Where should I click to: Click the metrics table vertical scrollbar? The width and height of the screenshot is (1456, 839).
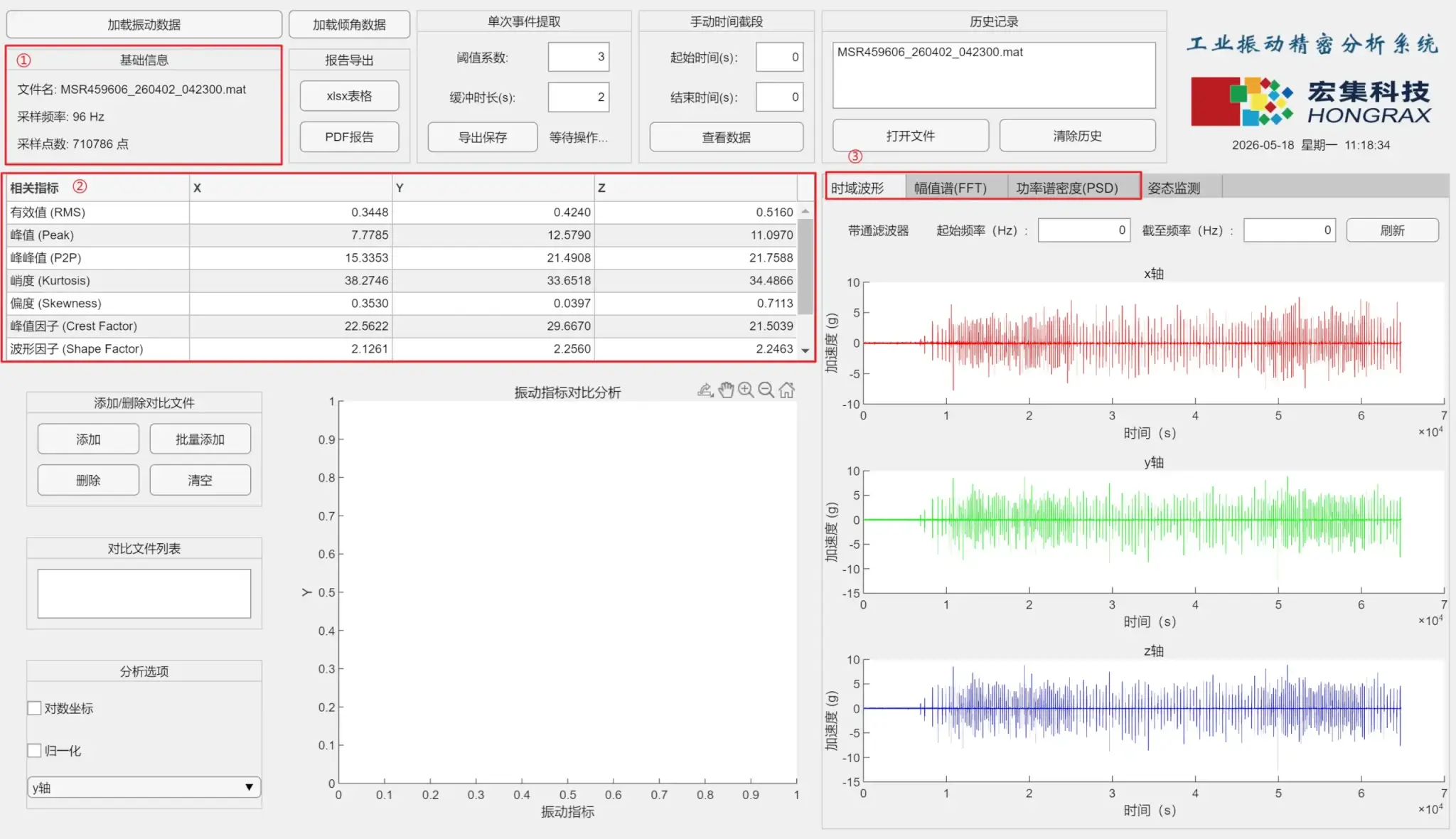(x=805, y=267)
